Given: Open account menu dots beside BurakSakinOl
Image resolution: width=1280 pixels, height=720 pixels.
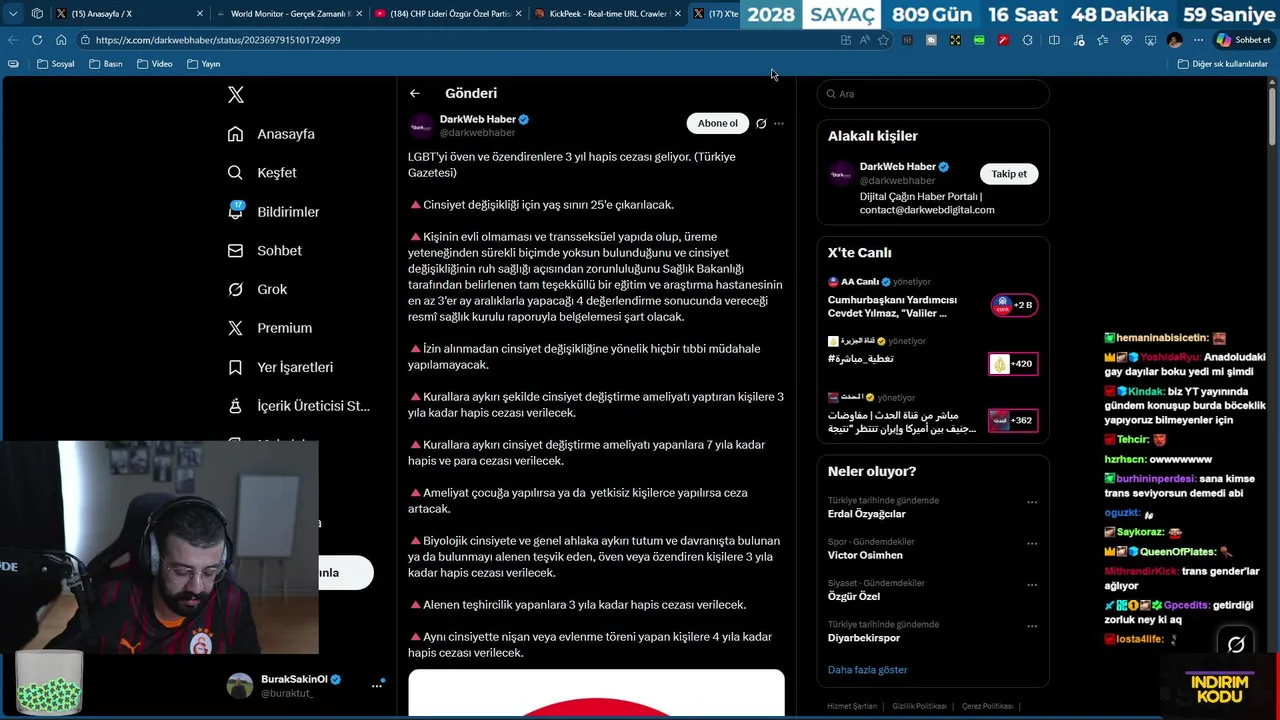Looking at the screenshot, I should (377, 685).
